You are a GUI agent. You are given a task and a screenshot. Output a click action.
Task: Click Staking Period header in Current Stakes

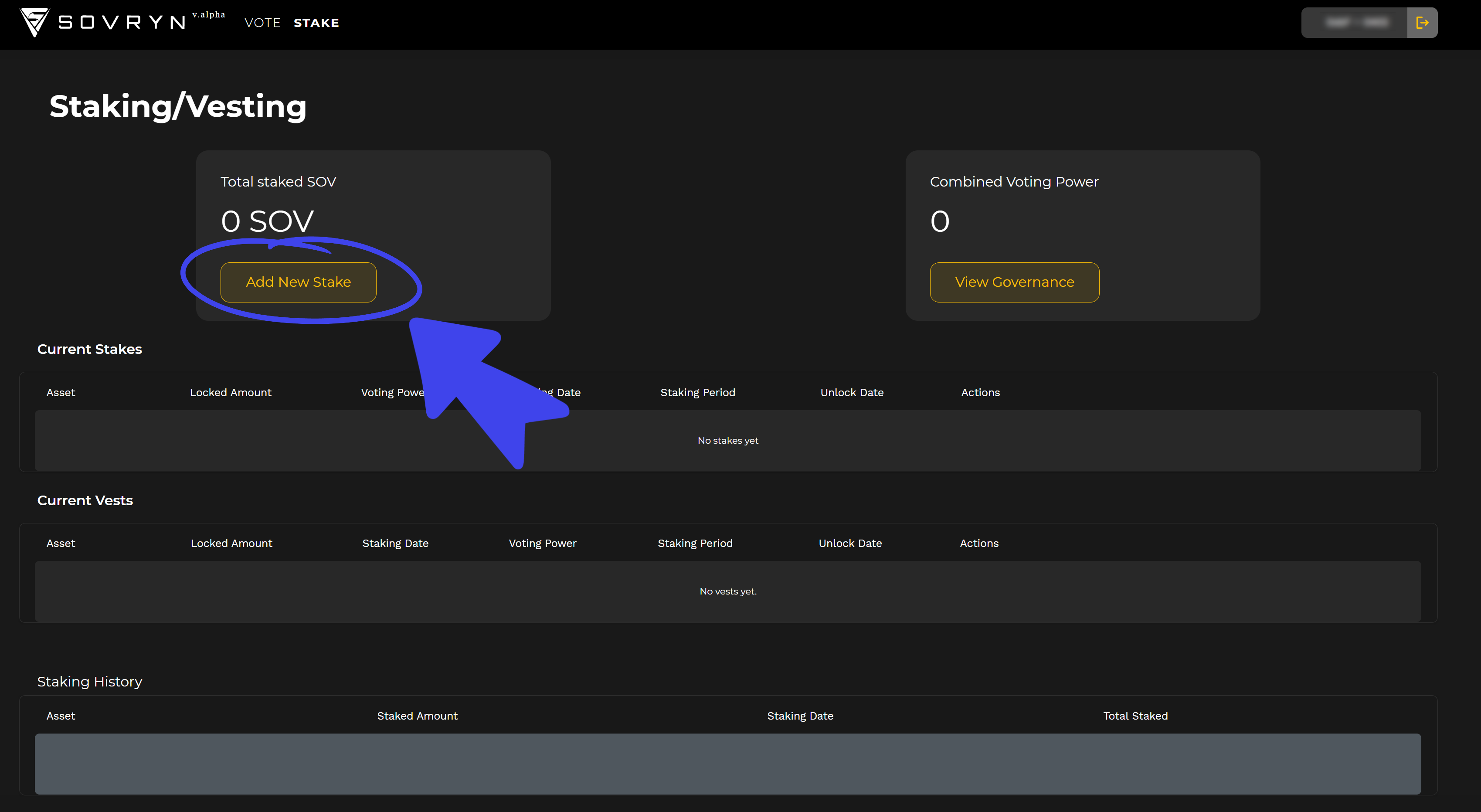pyautogui.click(x=697, y=392)
